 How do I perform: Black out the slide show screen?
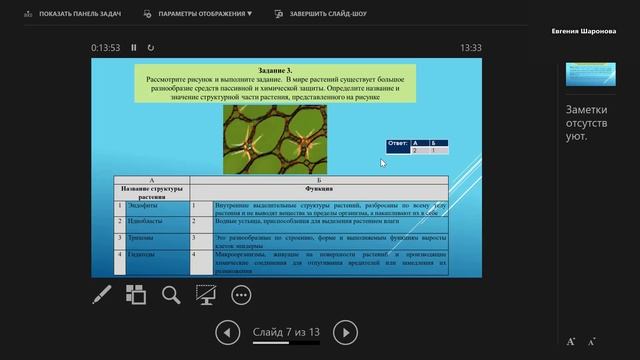tap(206, 295)
